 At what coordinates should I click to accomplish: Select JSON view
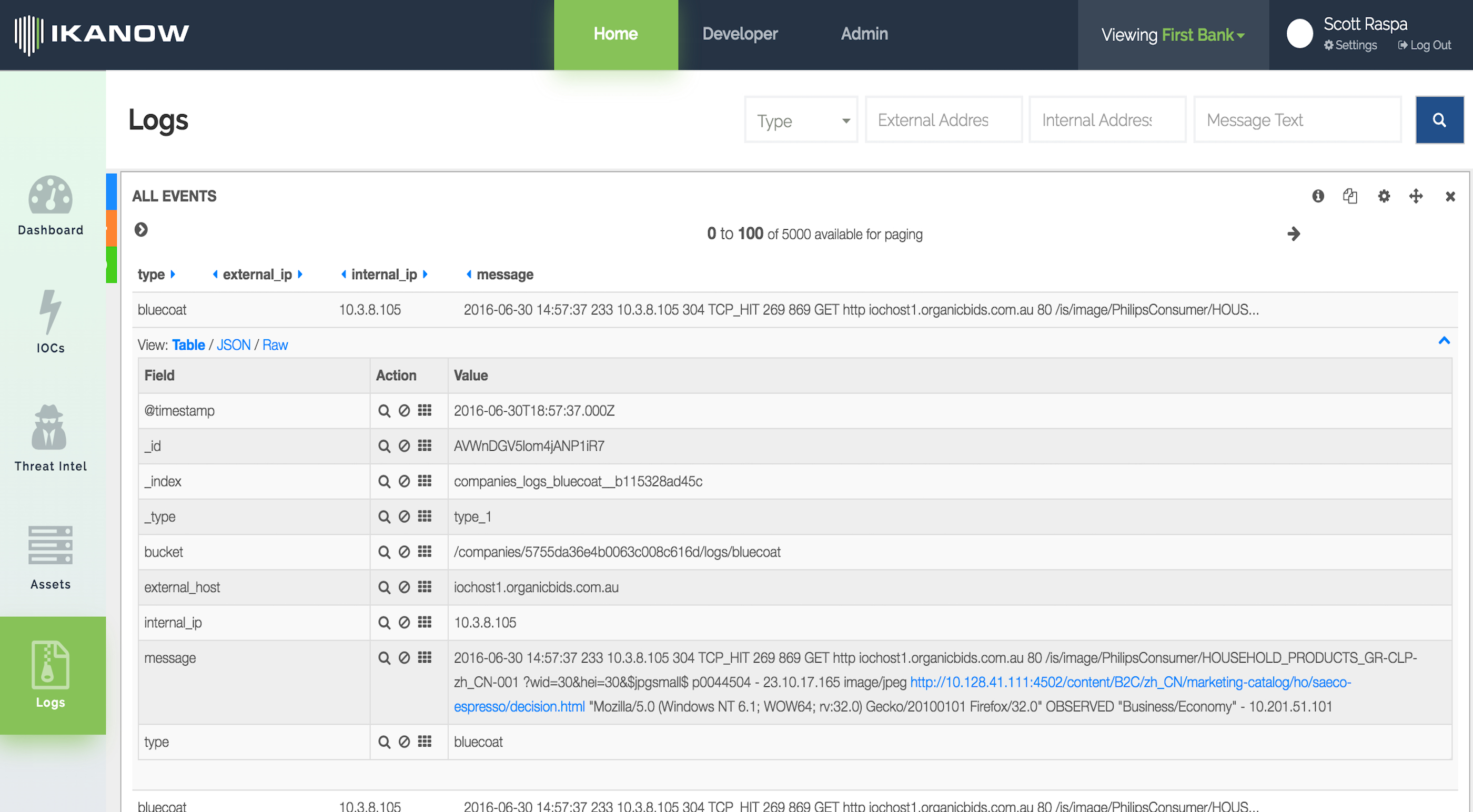point(233,345)
